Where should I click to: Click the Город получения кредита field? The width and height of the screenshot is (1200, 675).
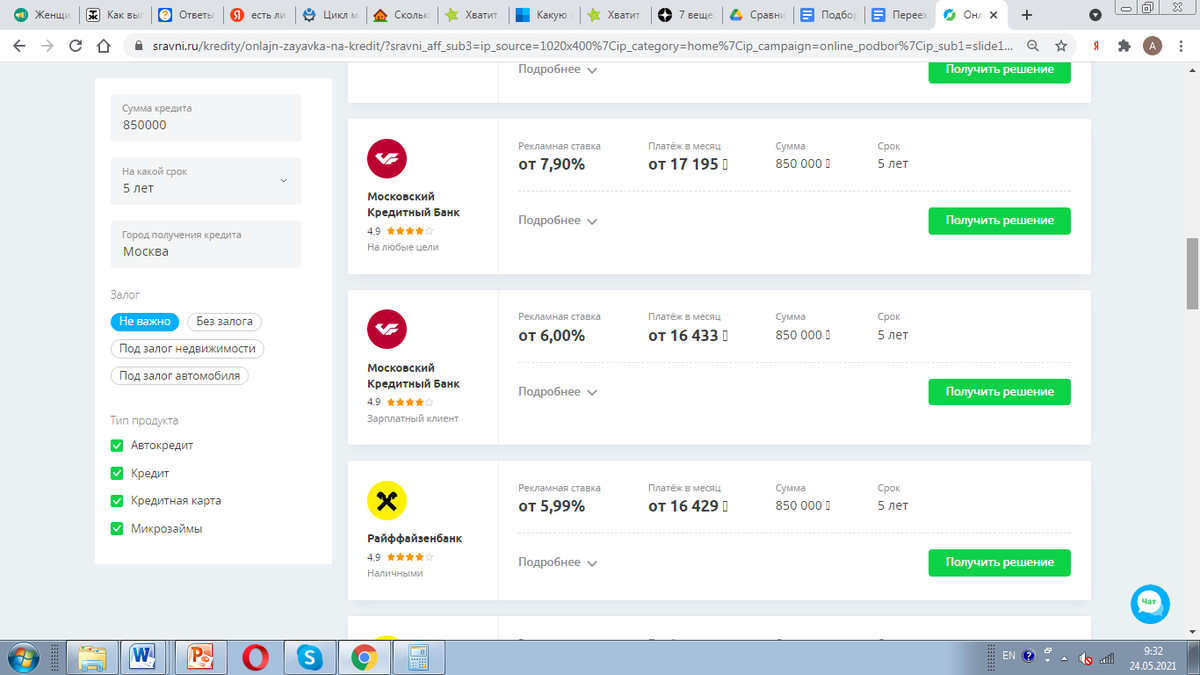(205, 244)
